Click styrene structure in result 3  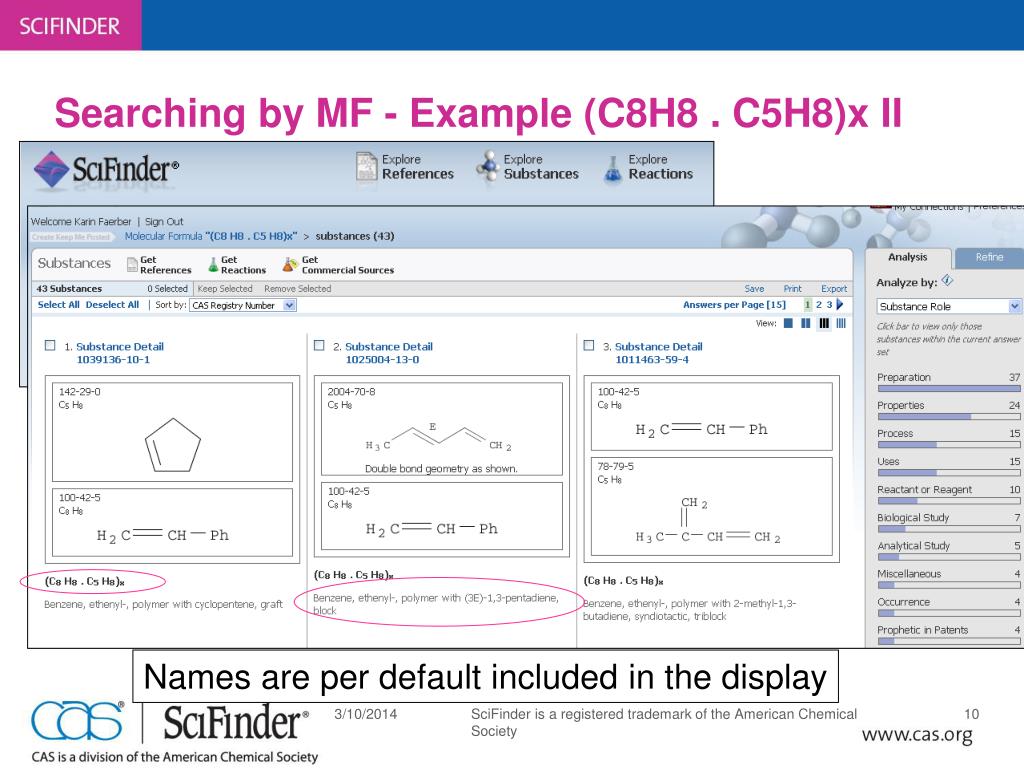point(712,416)
